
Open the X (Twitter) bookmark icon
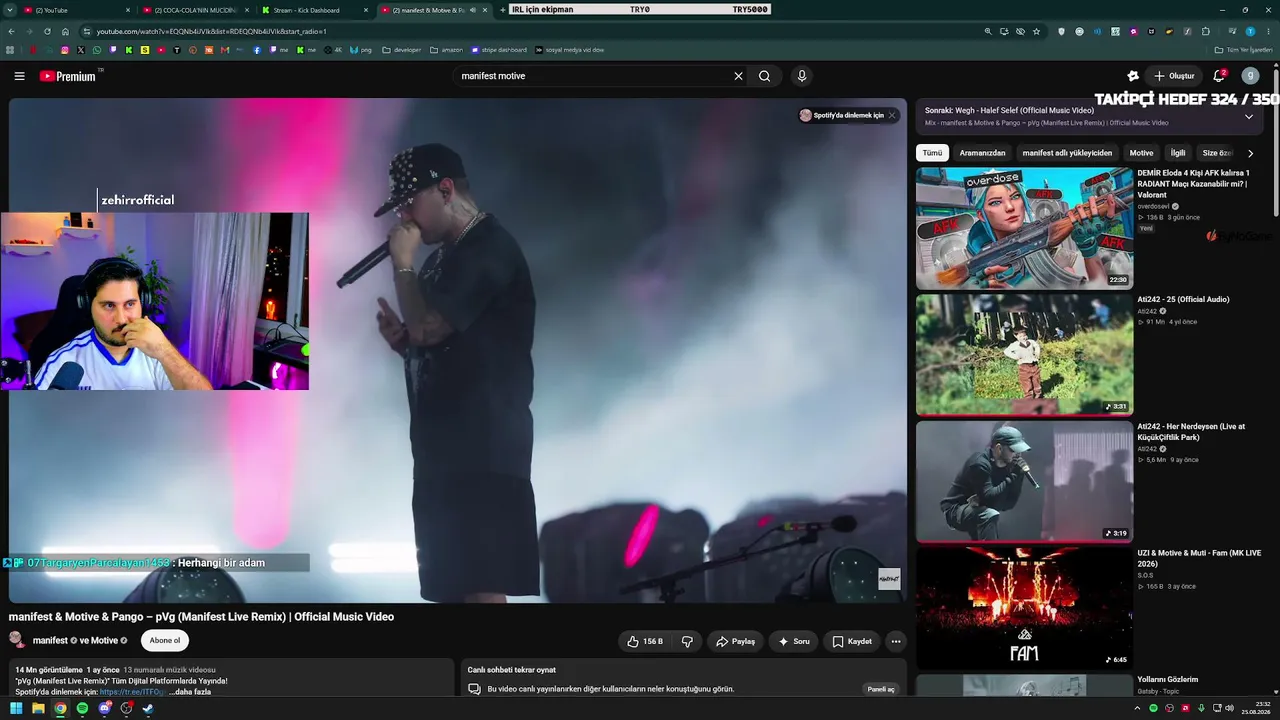pyautogui.click(x=81, y=50)
